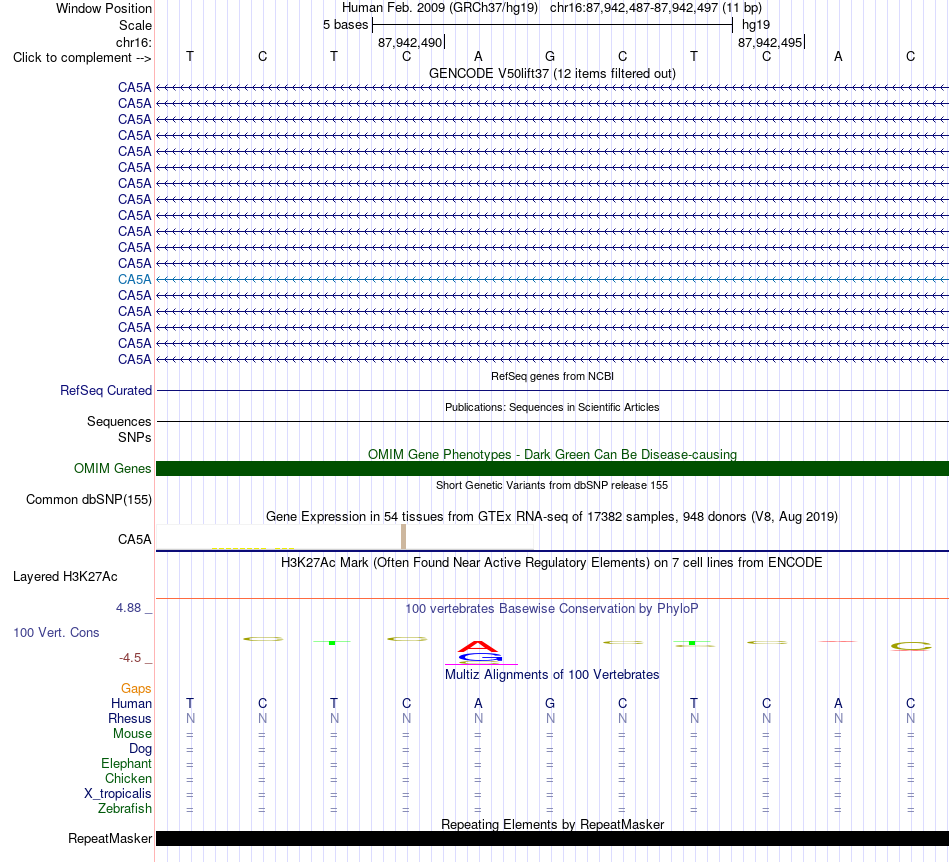Click the dark green OMIM Genes bar

(x=553, y=468)
